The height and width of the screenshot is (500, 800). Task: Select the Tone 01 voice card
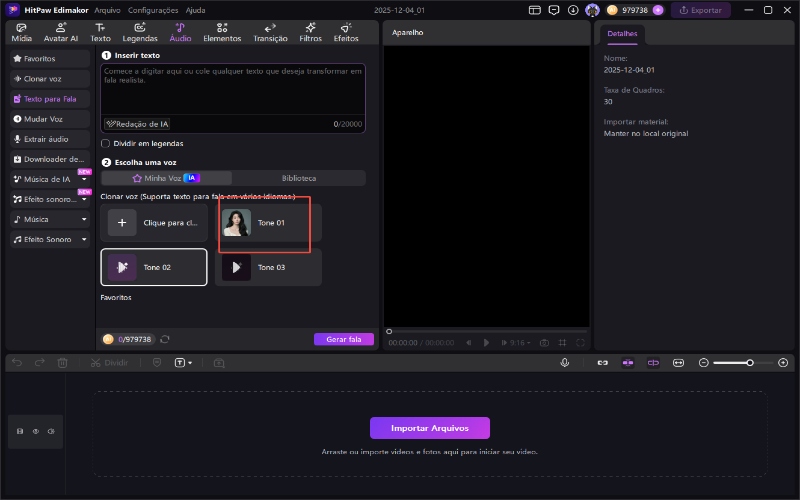268,222
